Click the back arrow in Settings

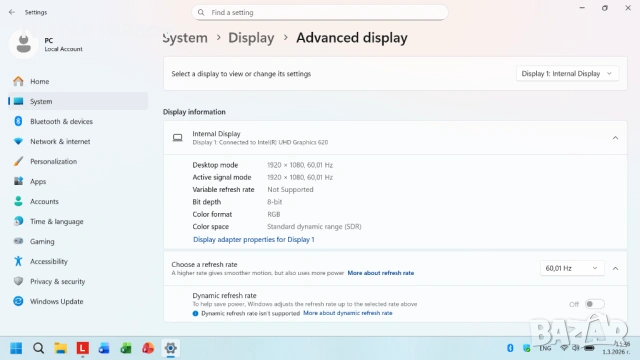tap(12, 12)
